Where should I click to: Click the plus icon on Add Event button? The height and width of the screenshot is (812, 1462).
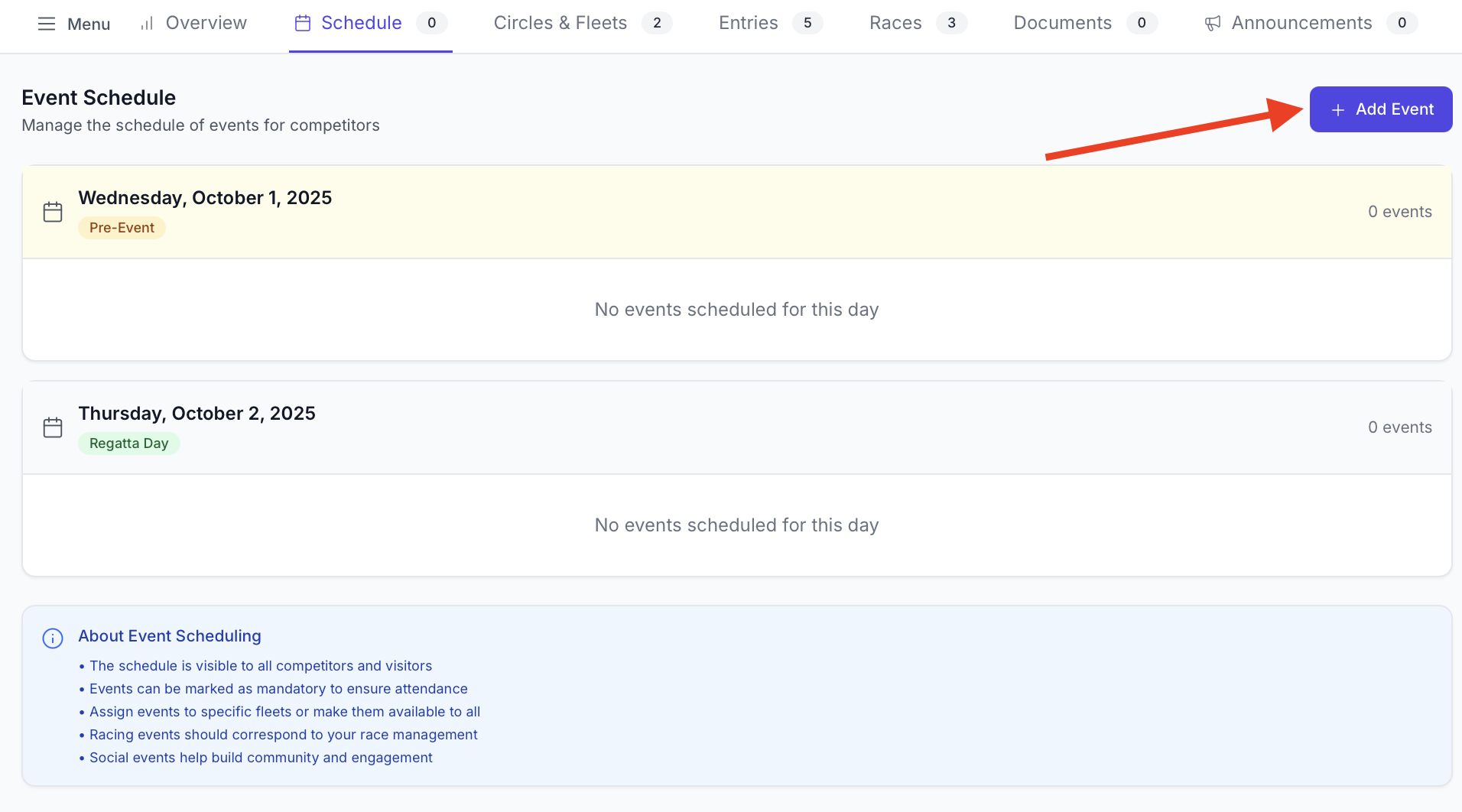coord(1337,109)
